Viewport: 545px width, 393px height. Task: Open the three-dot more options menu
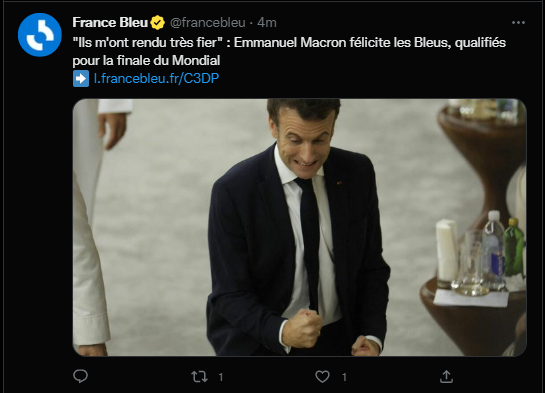pos(518,23)
